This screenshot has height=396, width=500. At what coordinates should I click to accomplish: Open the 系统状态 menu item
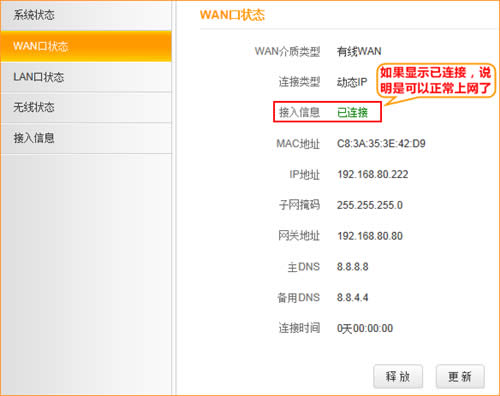click(x=86, y=15)
